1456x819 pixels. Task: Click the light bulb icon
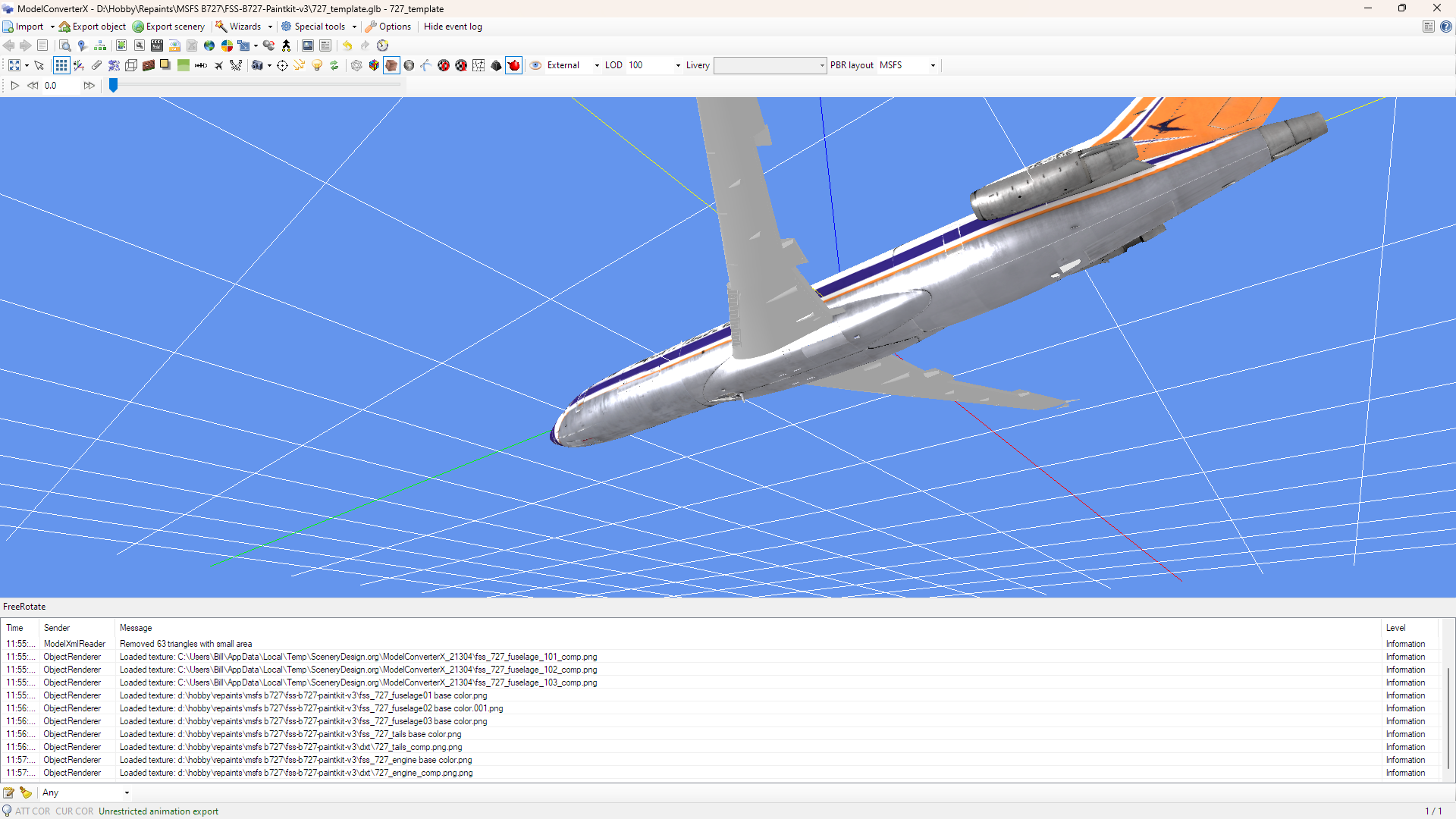pyautogui.click(x=317, y=65)
